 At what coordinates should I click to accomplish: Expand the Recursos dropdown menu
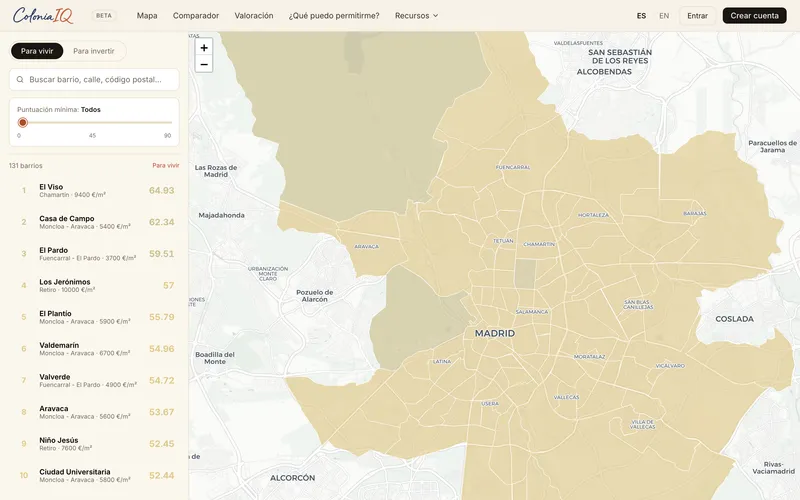[416, 16]
